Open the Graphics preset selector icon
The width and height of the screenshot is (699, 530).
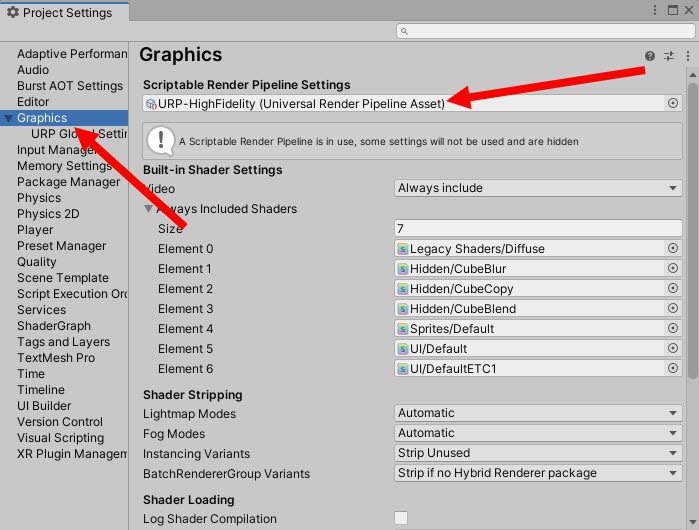(x=669, y=56)
